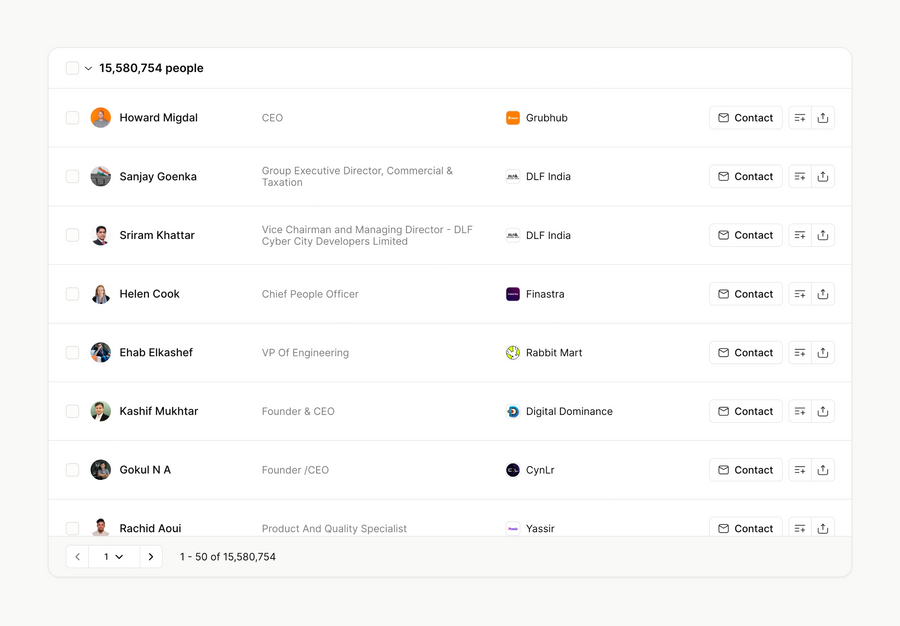Screen dimensions: 900x626
Task: Click the export icon on Rachid Aoui's row
Action: pos(823,528)
